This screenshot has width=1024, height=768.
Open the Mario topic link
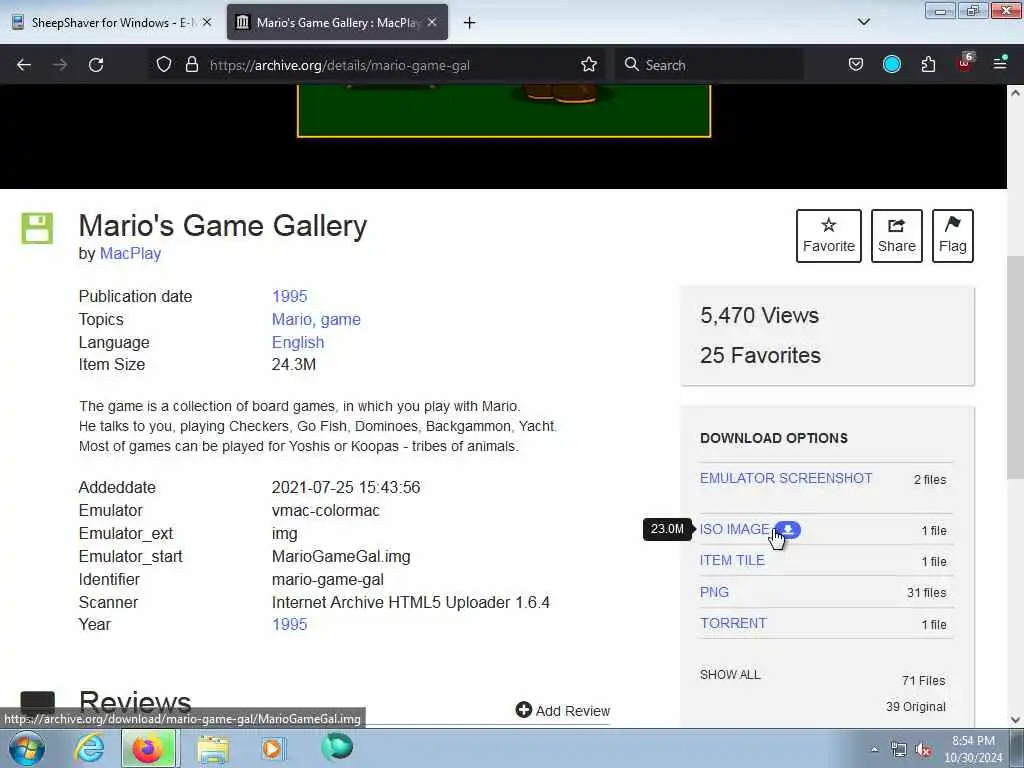(x=292, y=319)
